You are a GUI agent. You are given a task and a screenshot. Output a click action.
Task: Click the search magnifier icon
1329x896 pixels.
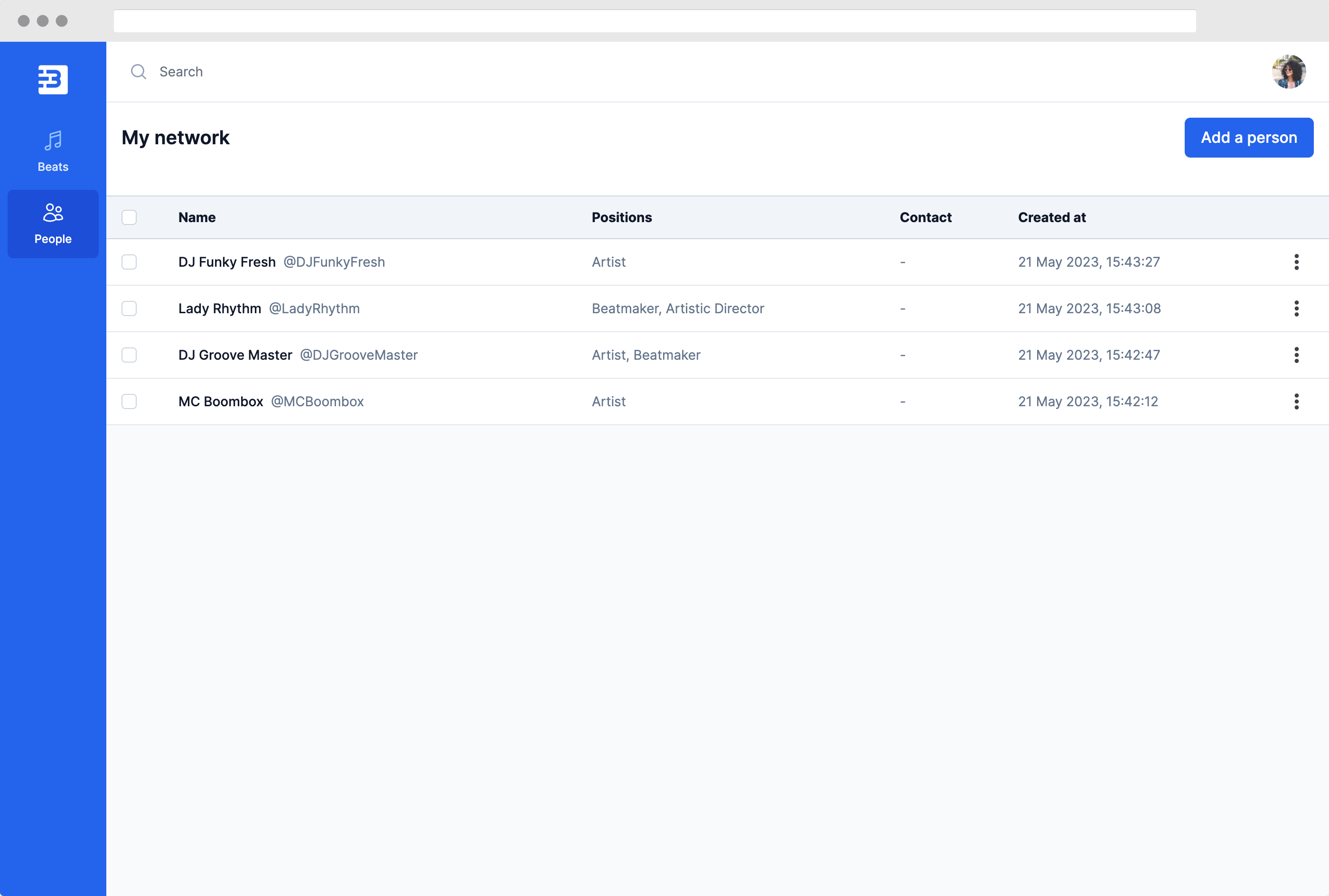(138, 72)
